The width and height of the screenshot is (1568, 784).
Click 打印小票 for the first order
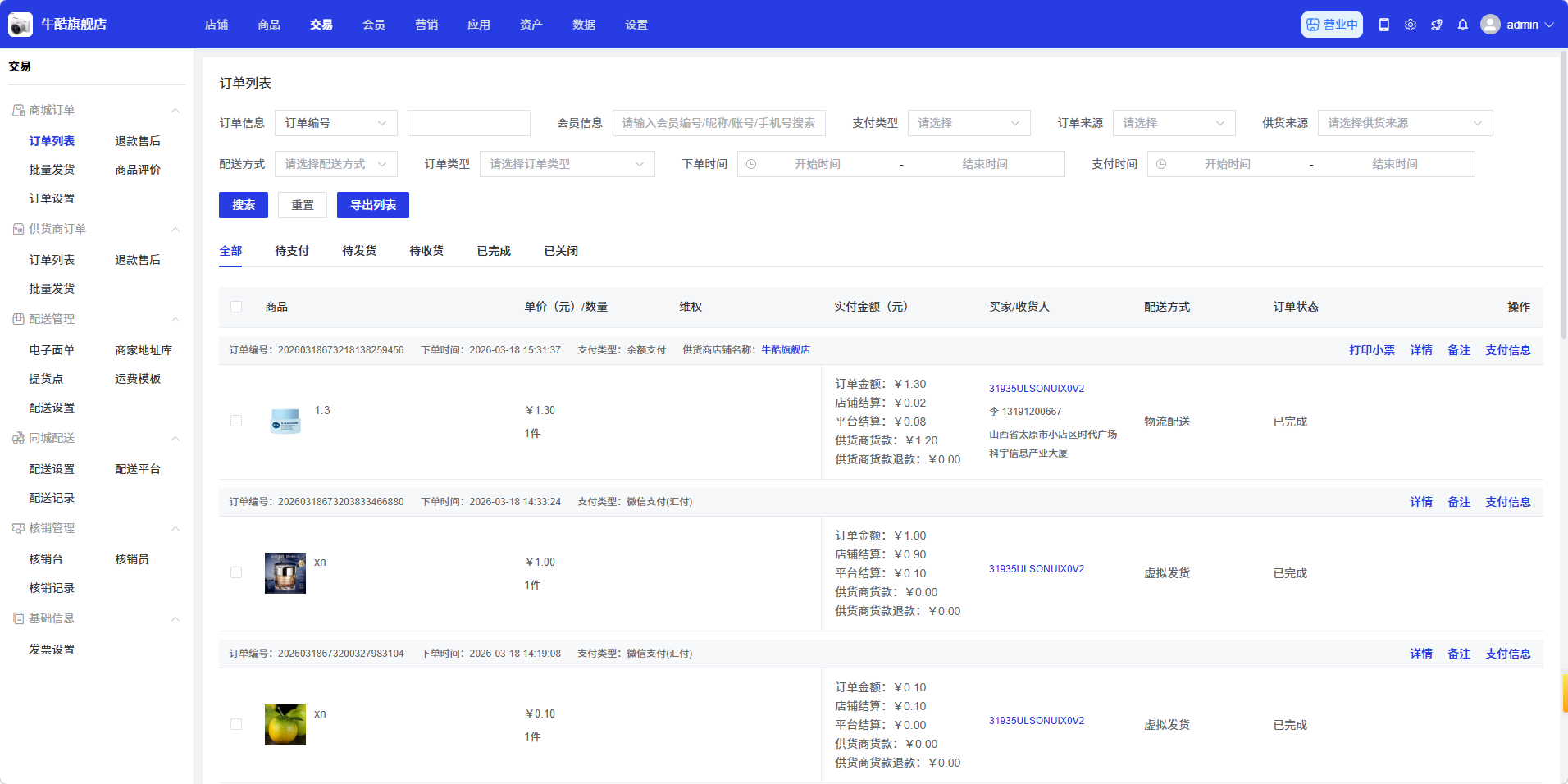pyautogui.click(x=1371, y=350)
